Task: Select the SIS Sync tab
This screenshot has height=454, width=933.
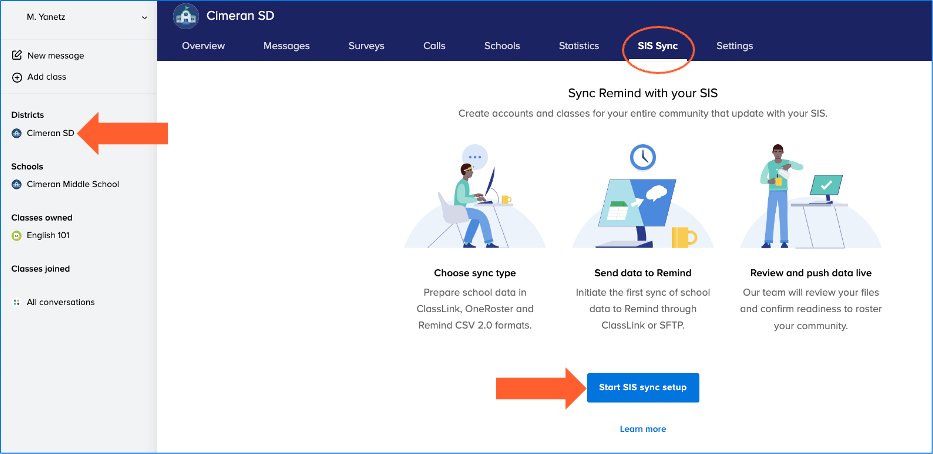Action: tap(658, 46)
